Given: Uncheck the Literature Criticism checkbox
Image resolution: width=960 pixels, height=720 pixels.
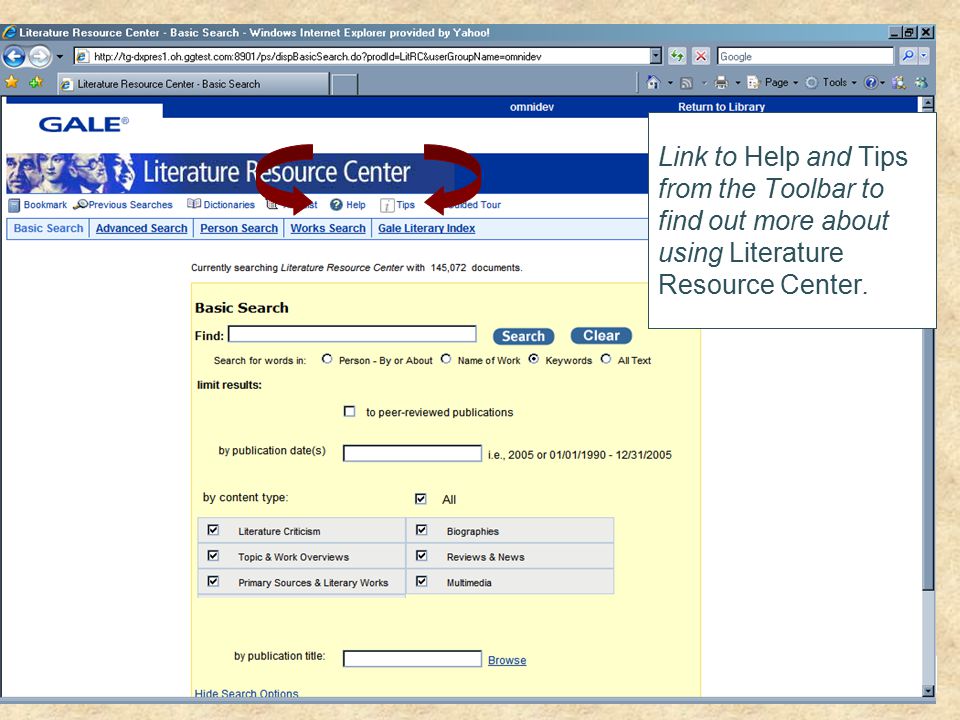Looking at the screenshot, I should coord(213,530).
